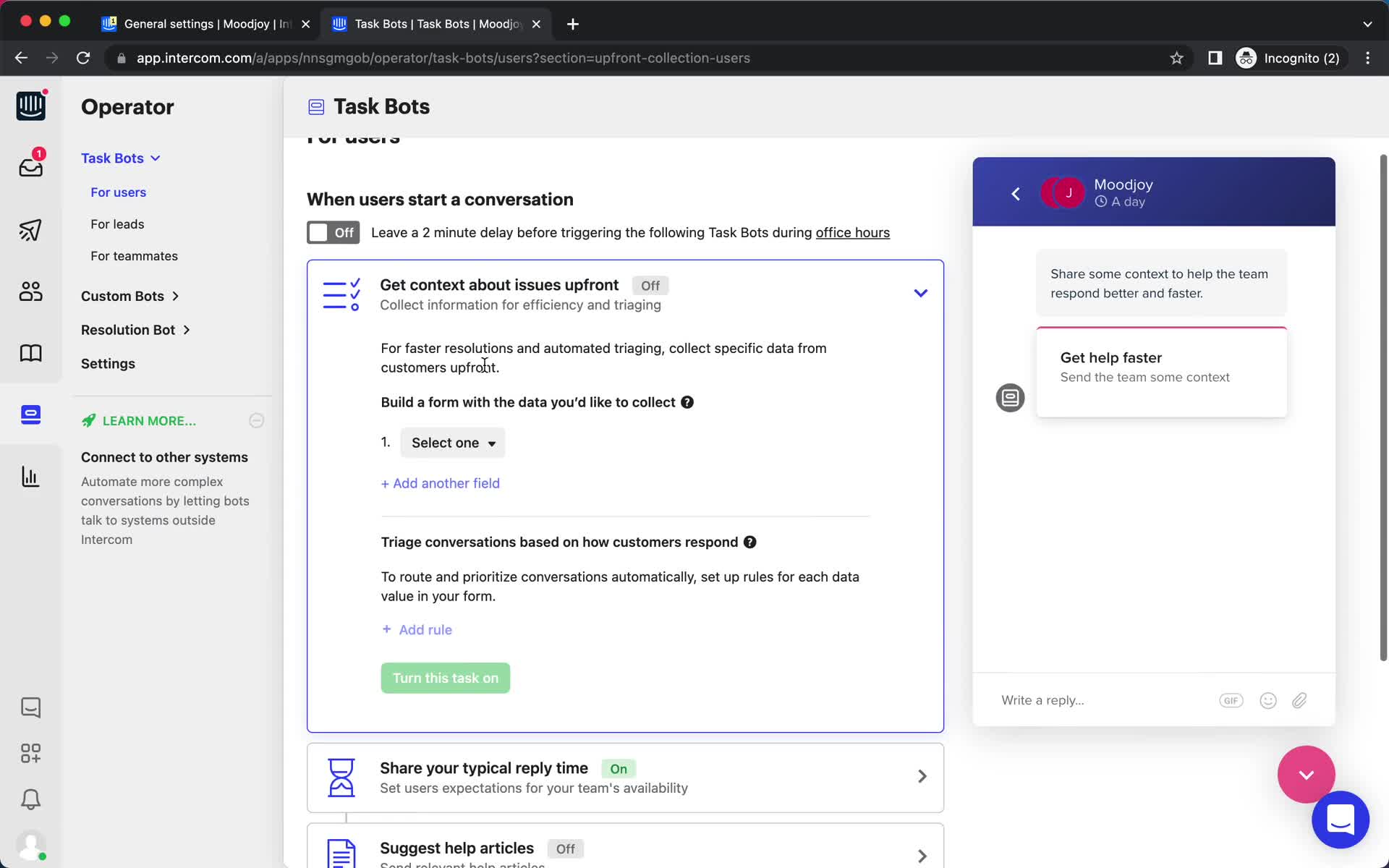Open Chrome three-dot menu
1389x868 pixels.
(x=1367, y=58)
